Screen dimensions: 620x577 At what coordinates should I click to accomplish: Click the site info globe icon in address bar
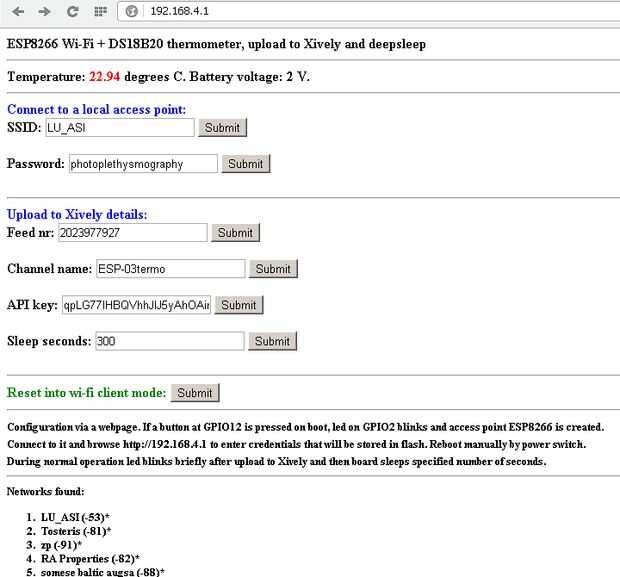tap(131, 11)
